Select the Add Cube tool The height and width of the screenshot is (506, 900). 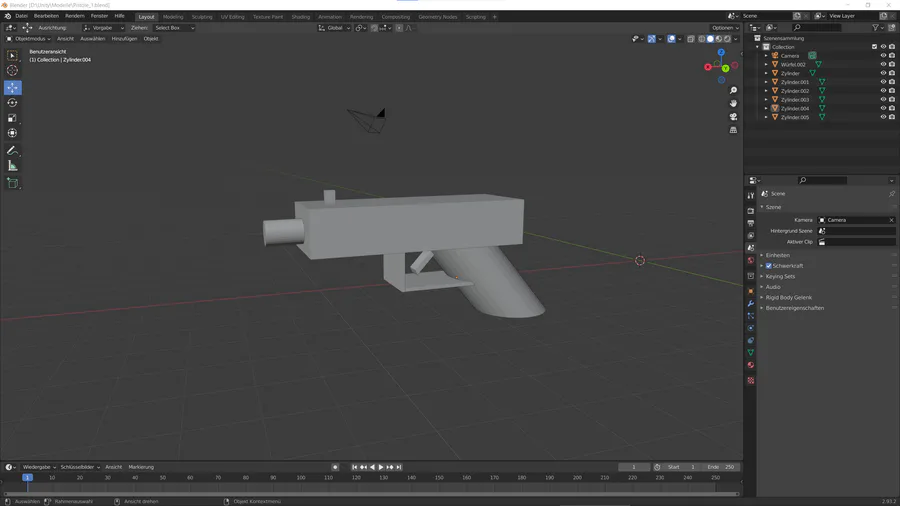click(12, 184)
